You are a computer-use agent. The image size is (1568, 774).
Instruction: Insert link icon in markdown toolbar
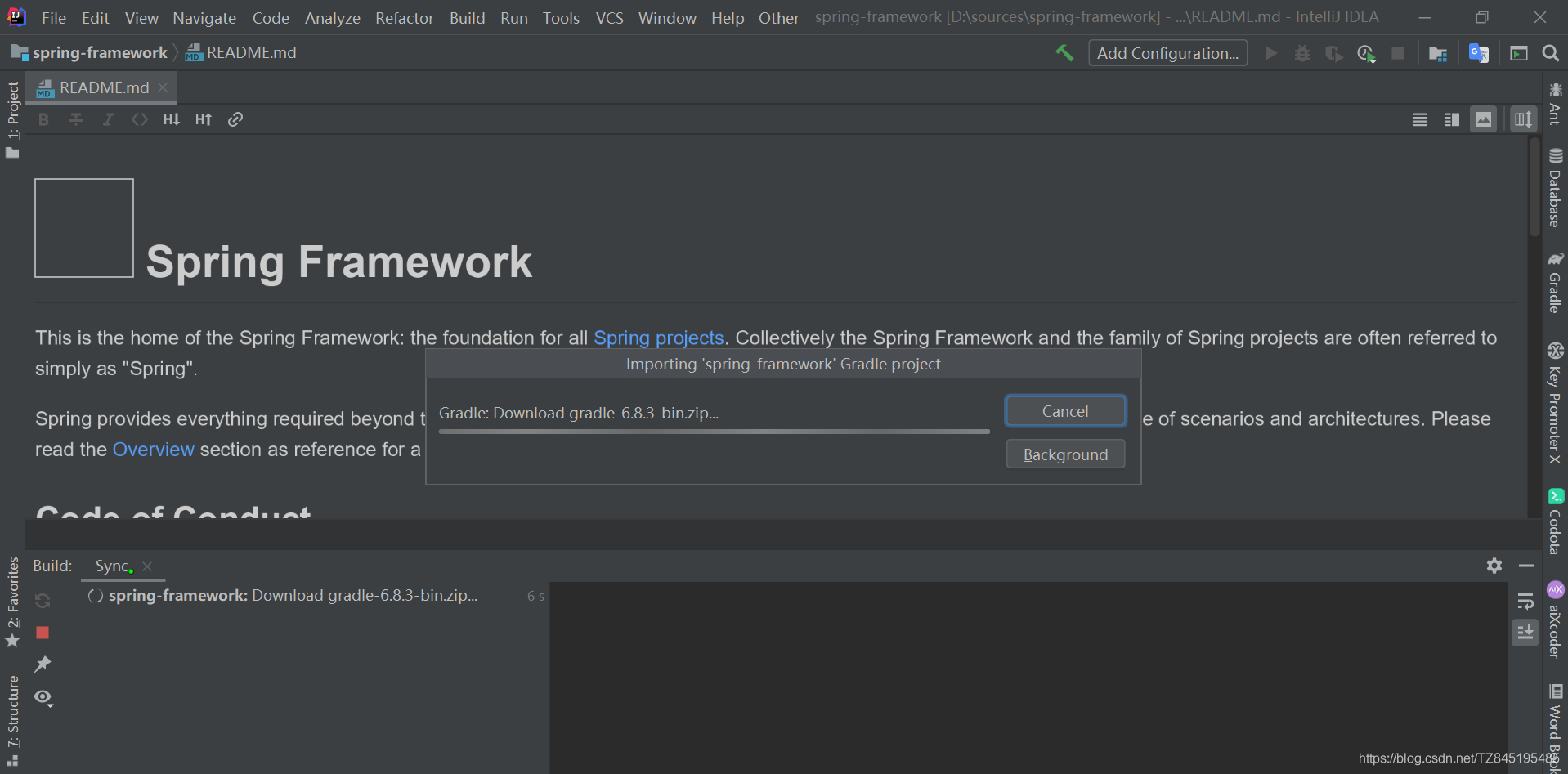pyautogui.click(x=235, y=119)
